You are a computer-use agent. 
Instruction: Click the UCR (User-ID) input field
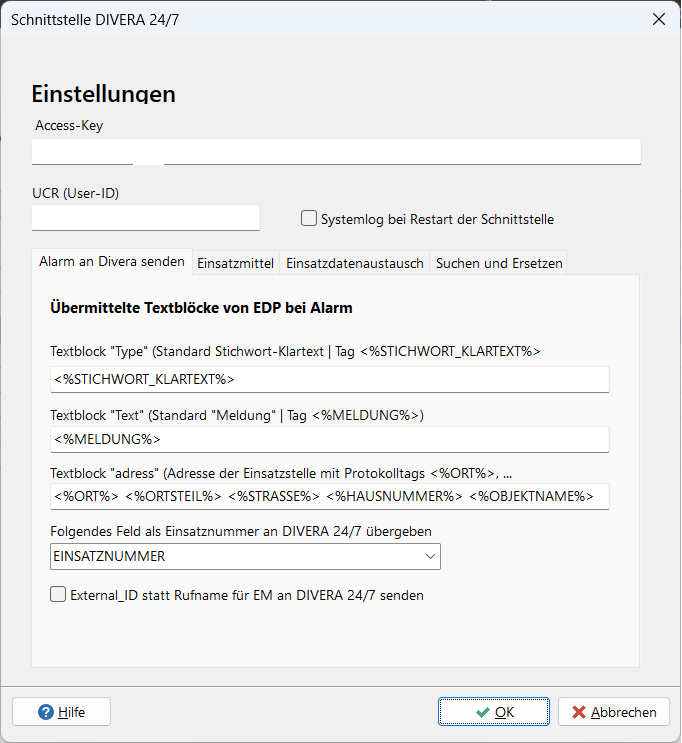pyautogui.click(x=145, y=218)
